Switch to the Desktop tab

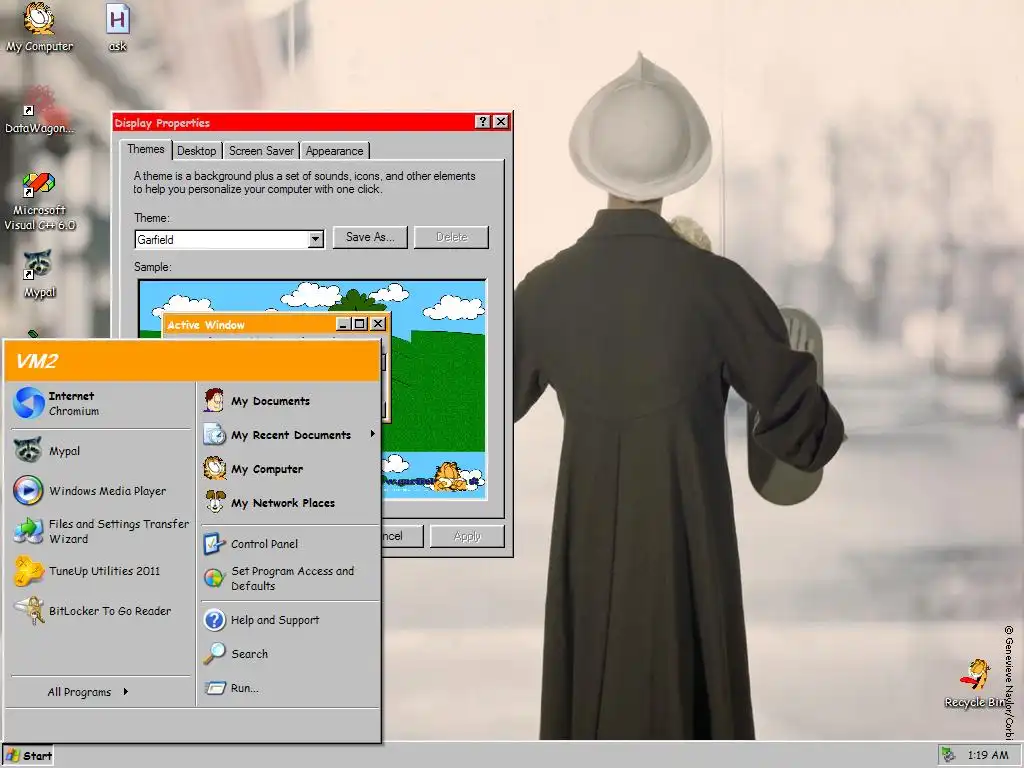click(197, 151)
